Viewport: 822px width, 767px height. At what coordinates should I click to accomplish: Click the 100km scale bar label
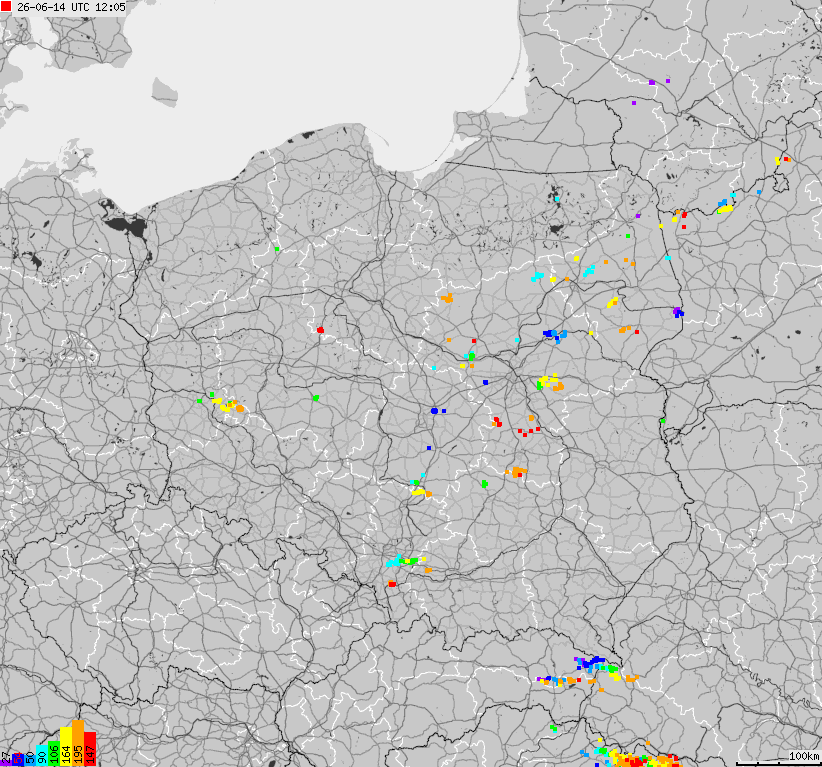804,756
